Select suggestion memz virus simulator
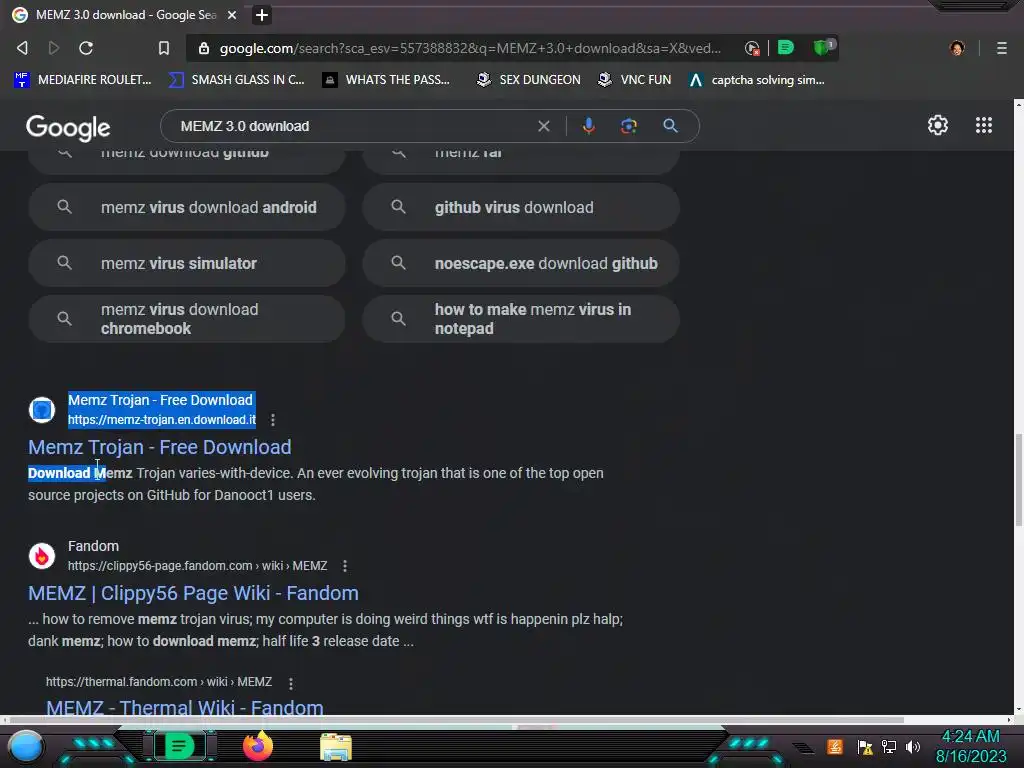Image resolution: width=1024 pixels, height=768 pixels. pyautogui.click(x=187, y=263)
